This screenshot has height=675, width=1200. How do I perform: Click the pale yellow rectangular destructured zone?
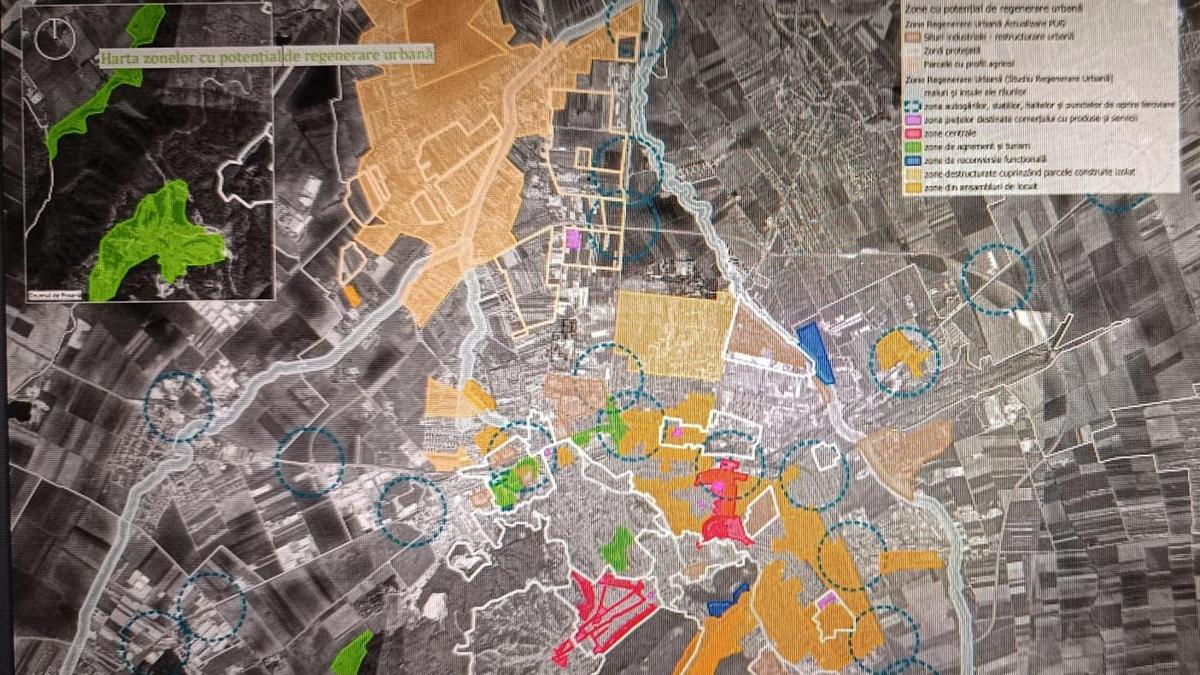point(668,335)
